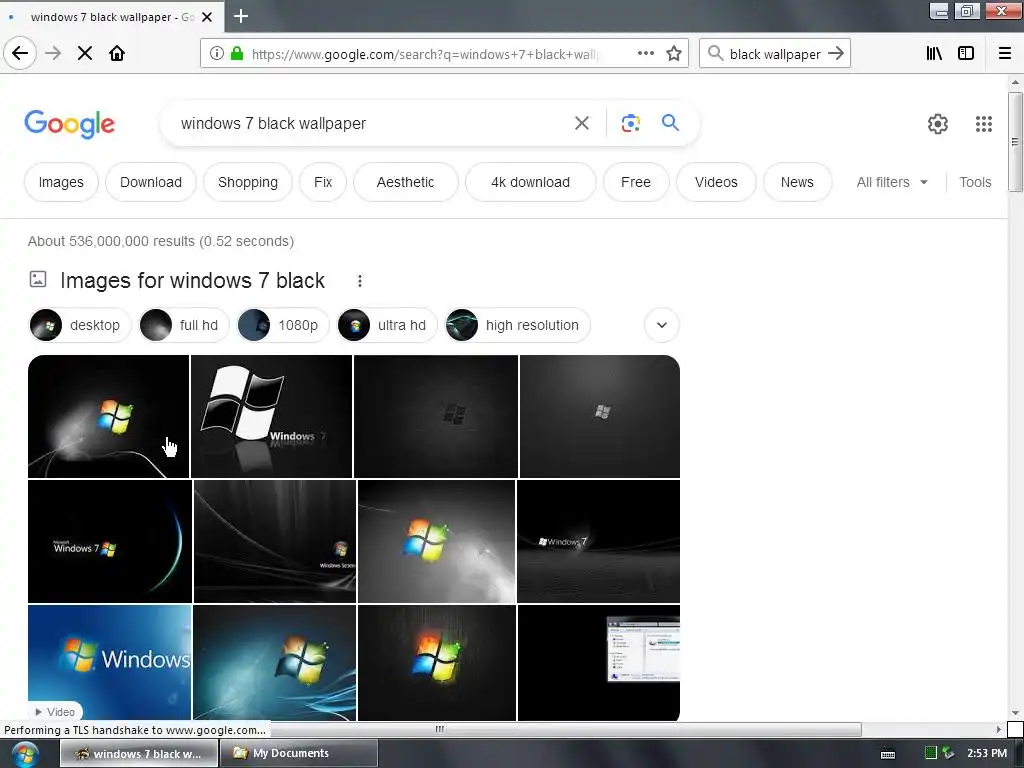Open teal swirl Windows logo thumbnail
The width and height of the screenshot is (1024, 768).
pos(274,663)
